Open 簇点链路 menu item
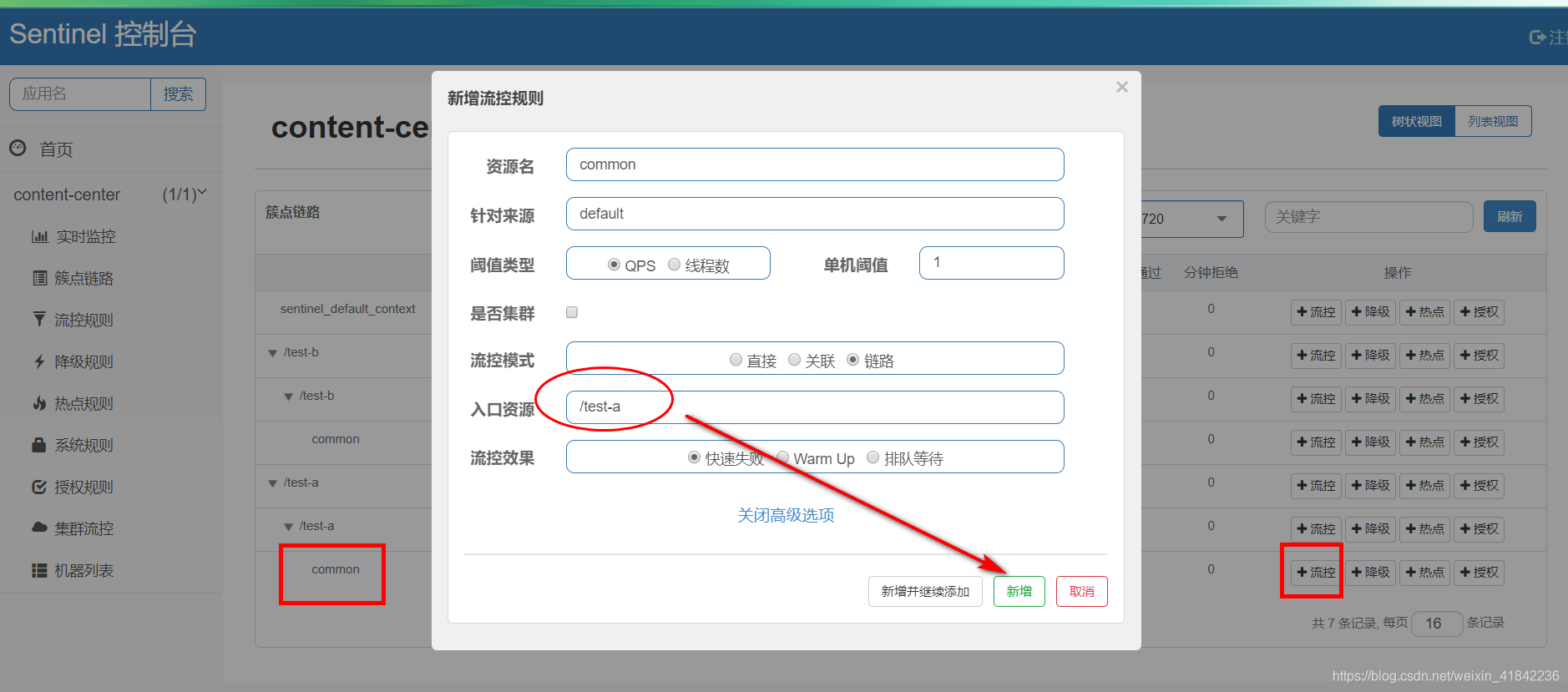The image size is (1568, 692). click(x=83, y=279)
